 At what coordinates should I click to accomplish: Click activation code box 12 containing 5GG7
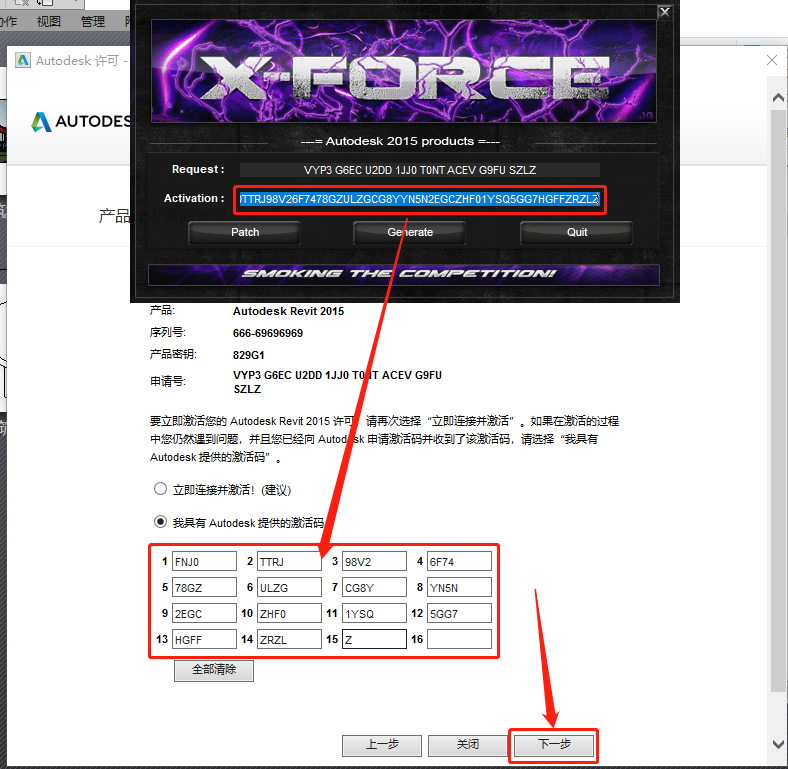pos(459,613)
